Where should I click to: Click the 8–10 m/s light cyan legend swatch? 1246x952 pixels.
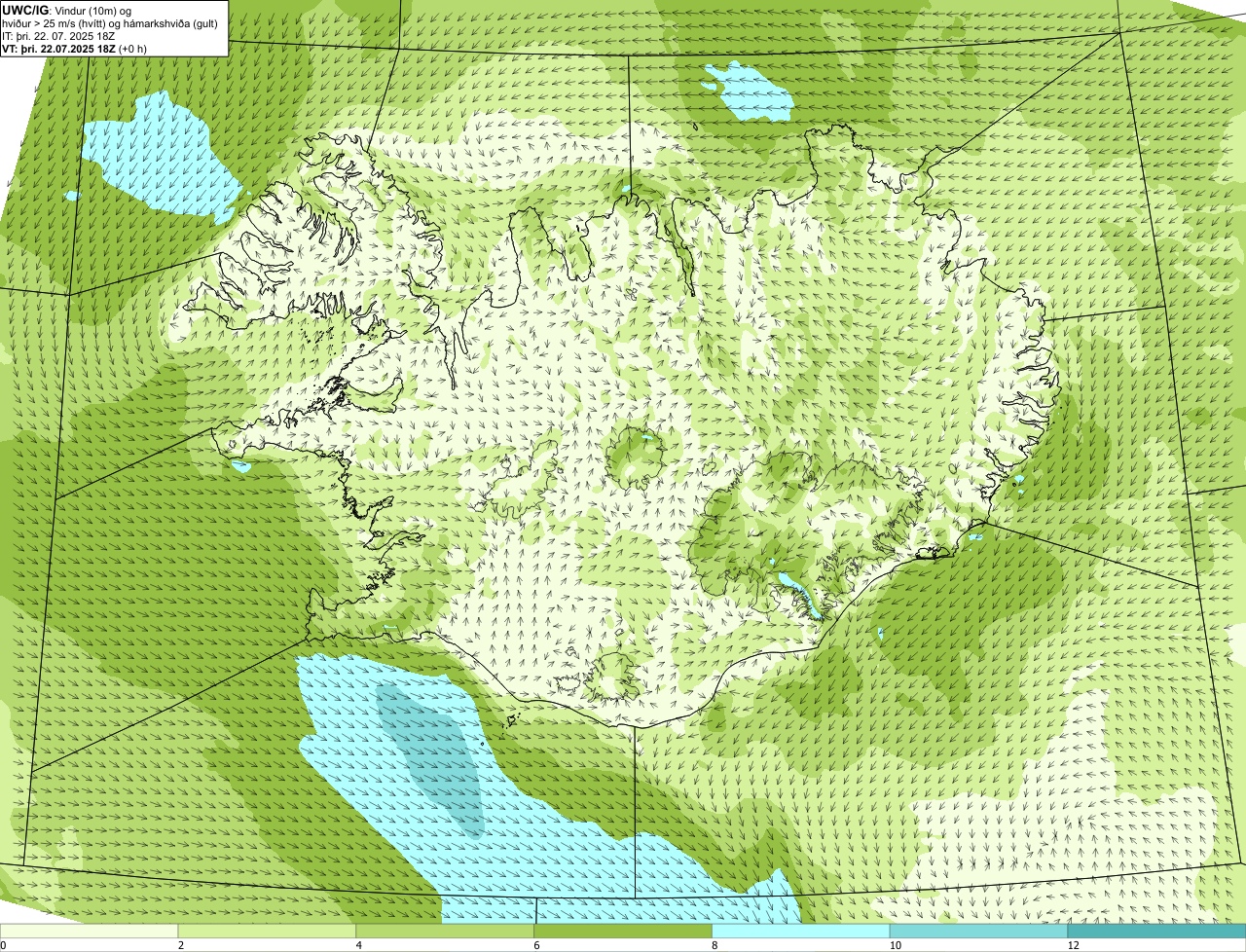click(803, 931)
